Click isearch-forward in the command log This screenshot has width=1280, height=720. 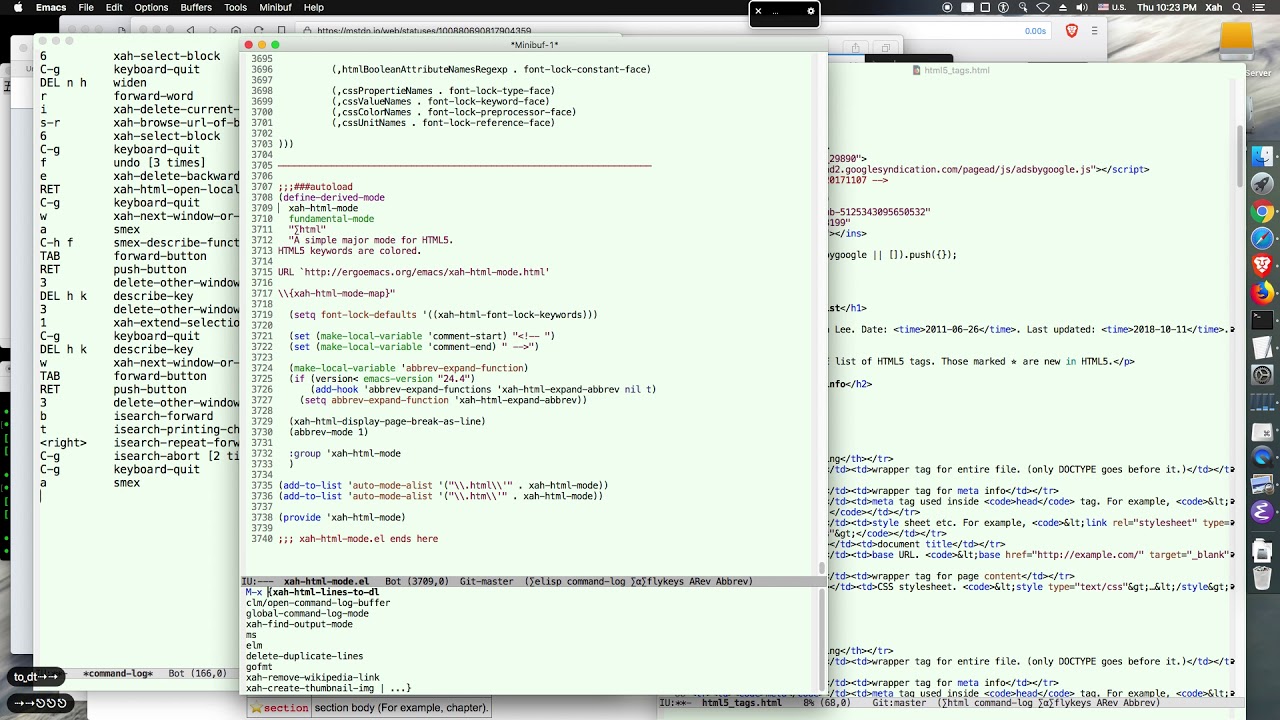(x=163, y=416)
